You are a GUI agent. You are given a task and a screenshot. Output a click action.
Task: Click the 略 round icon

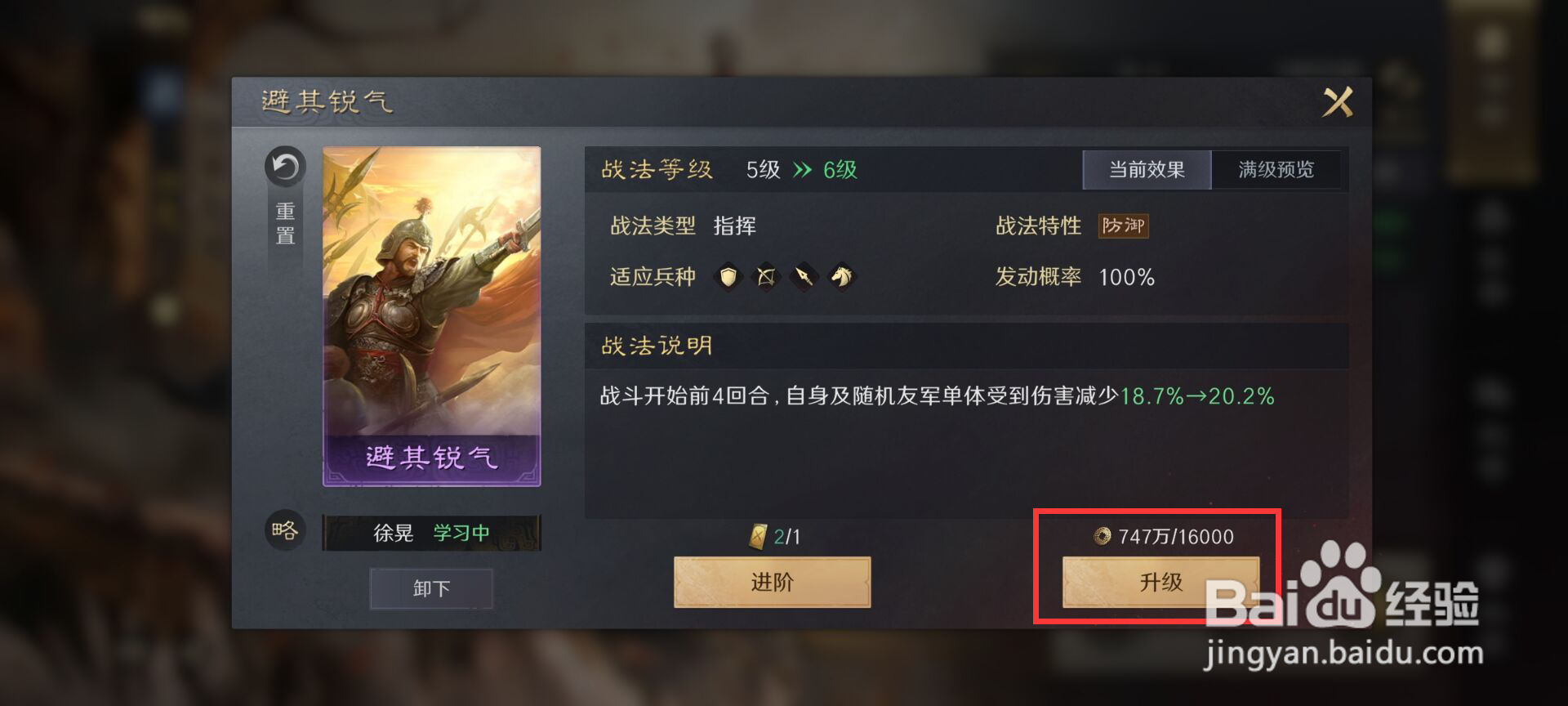coord(285,531)
